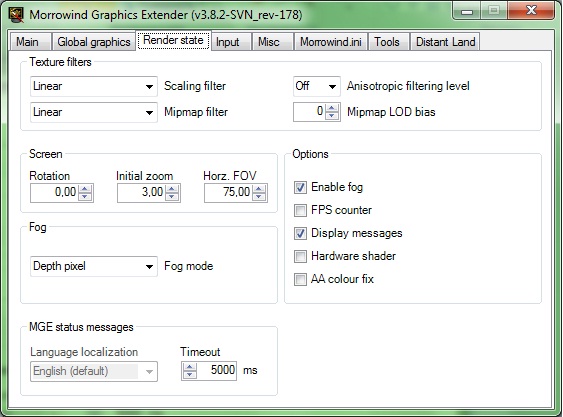Go to the Input tab
563x417 pixels.
tap(232, 42)
